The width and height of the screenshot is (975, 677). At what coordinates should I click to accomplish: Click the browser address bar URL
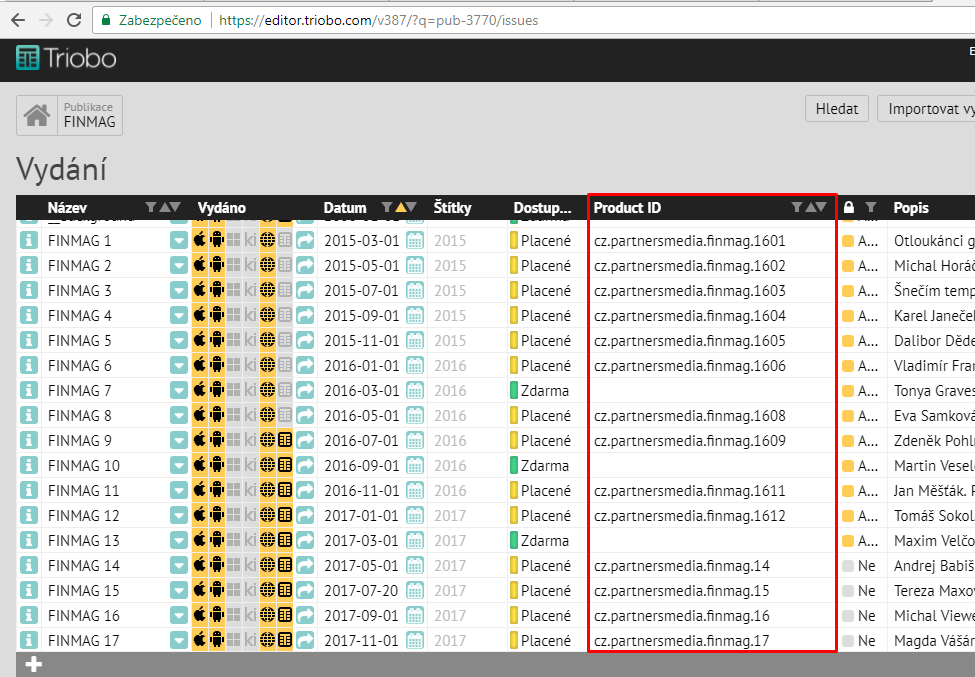click(379, 21)
